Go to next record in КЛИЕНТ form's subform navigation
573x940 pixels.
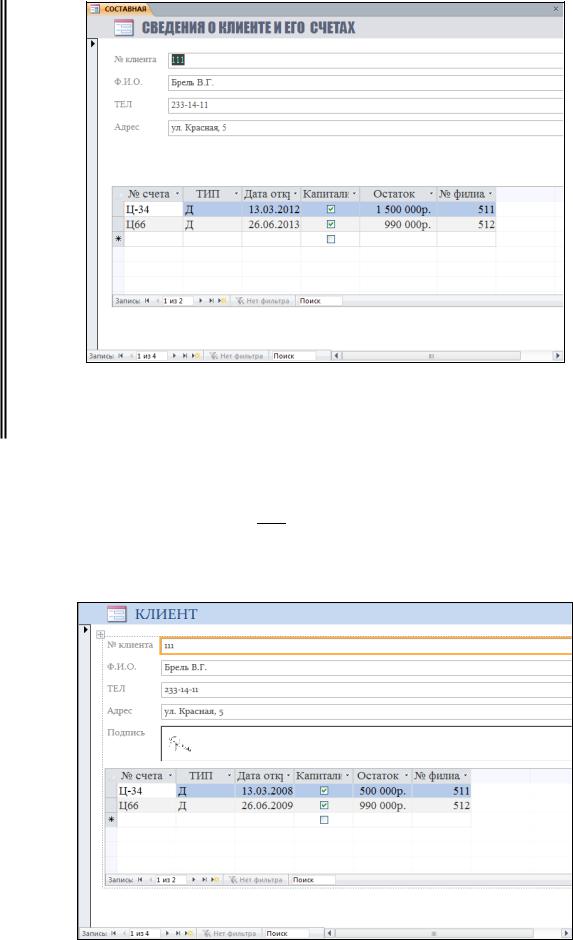[194, 880]
